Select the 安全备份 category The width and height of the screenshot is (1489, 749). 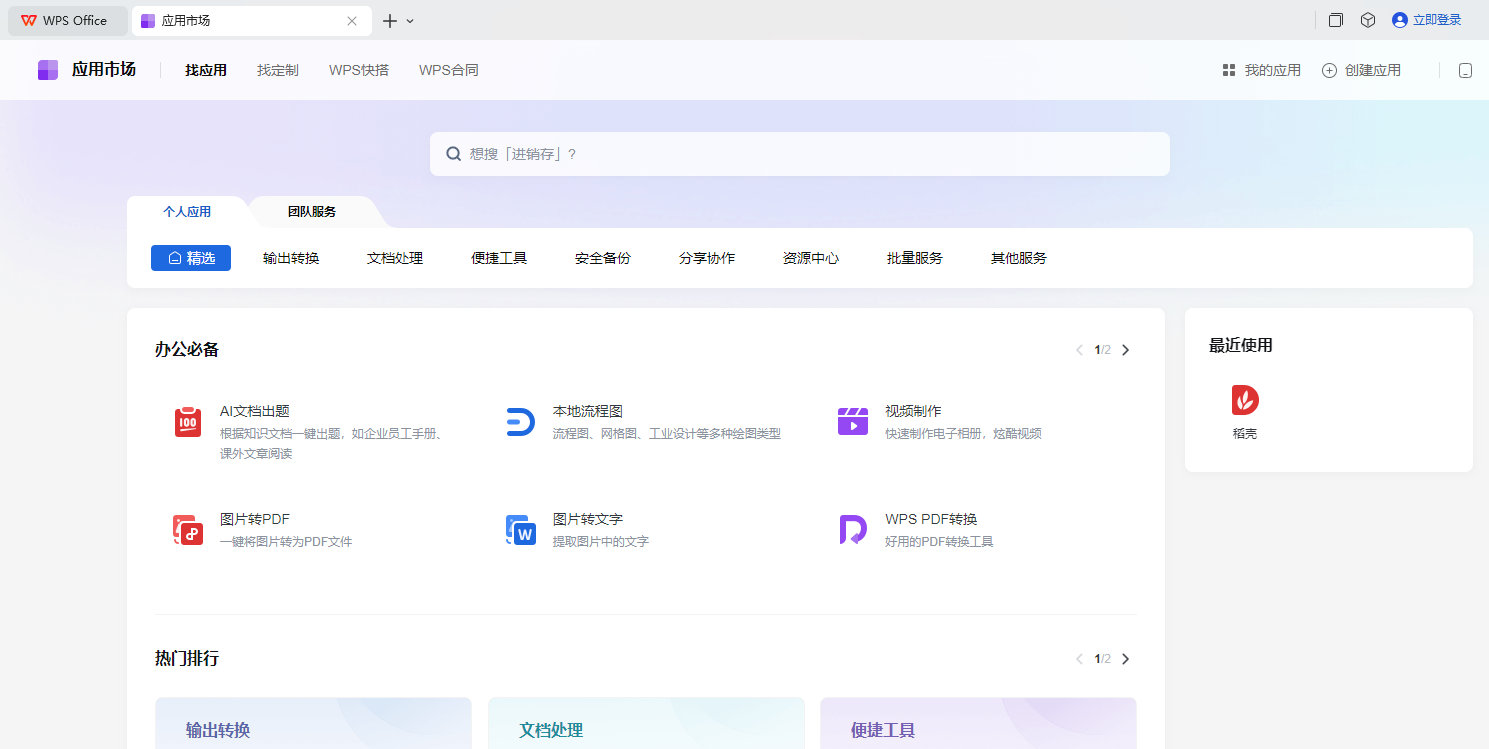[x=603, y=258]
